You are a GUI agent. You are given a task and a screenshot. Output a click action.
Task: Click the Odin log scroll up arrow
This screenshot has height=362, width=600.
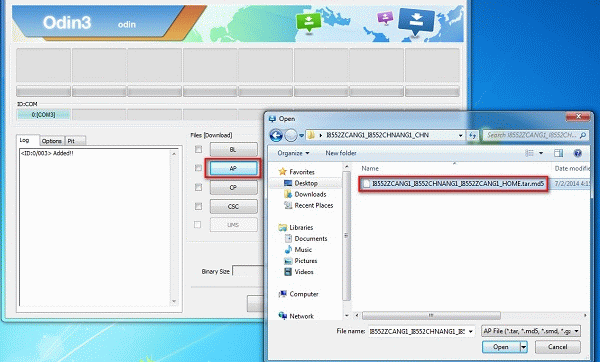point(174,154)
